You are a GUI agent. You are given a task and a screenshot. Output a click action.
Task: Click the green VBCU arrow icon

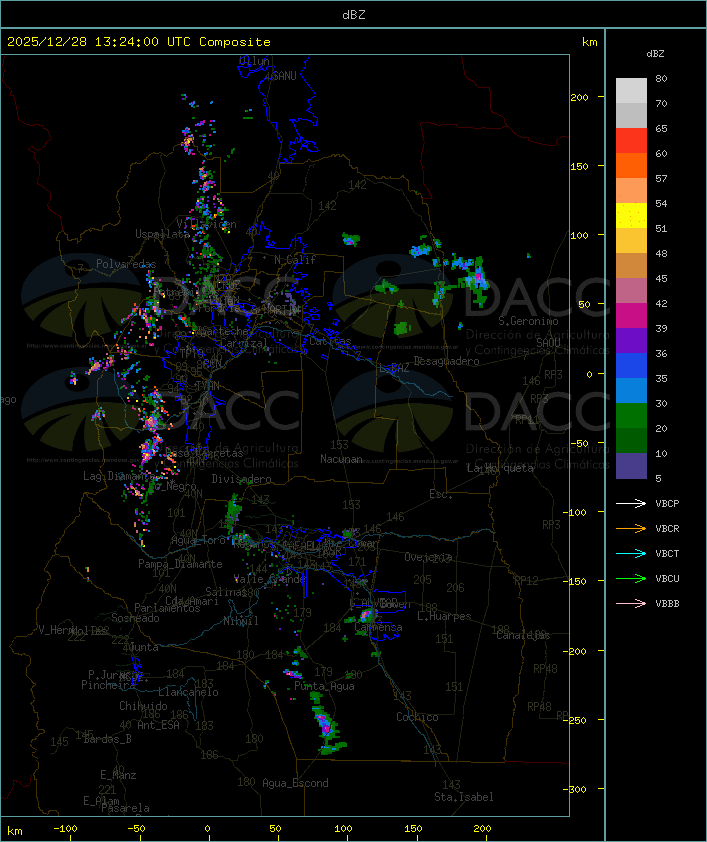click(x=631, y=578)
